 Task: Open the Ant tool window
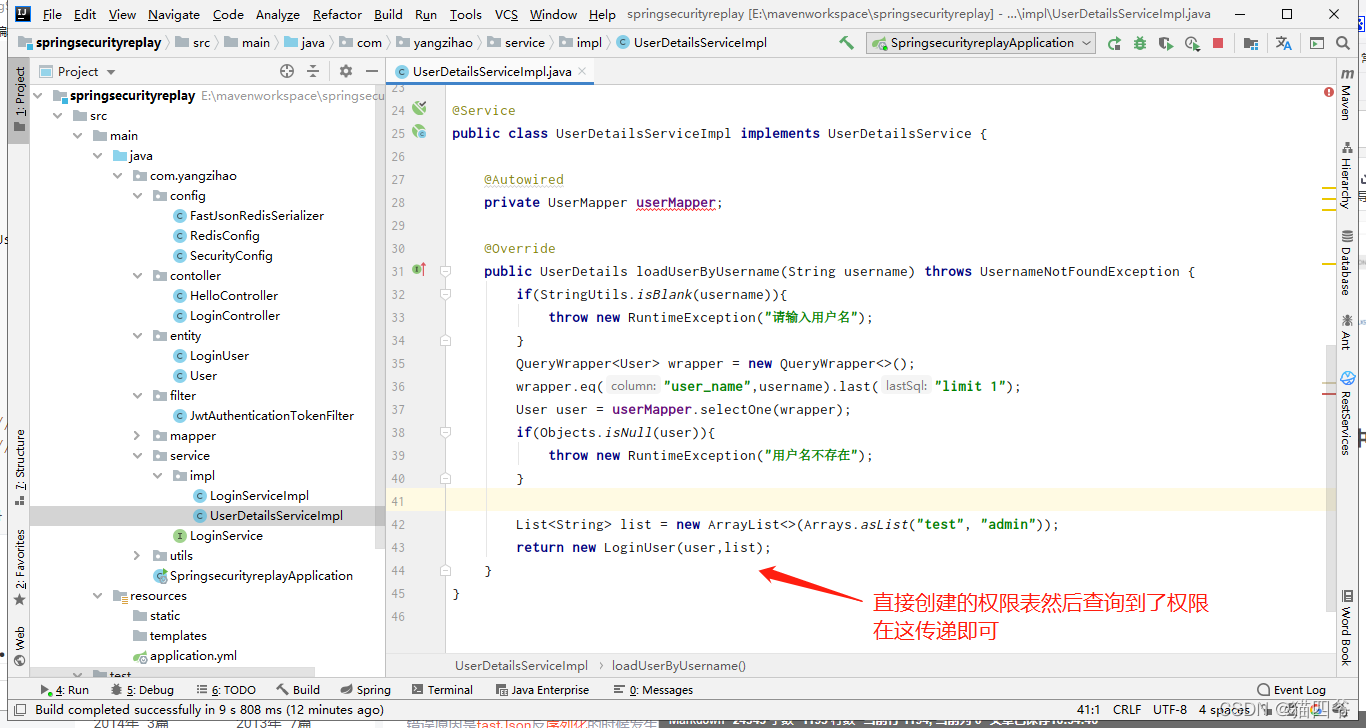click(x=1346, y=332)
